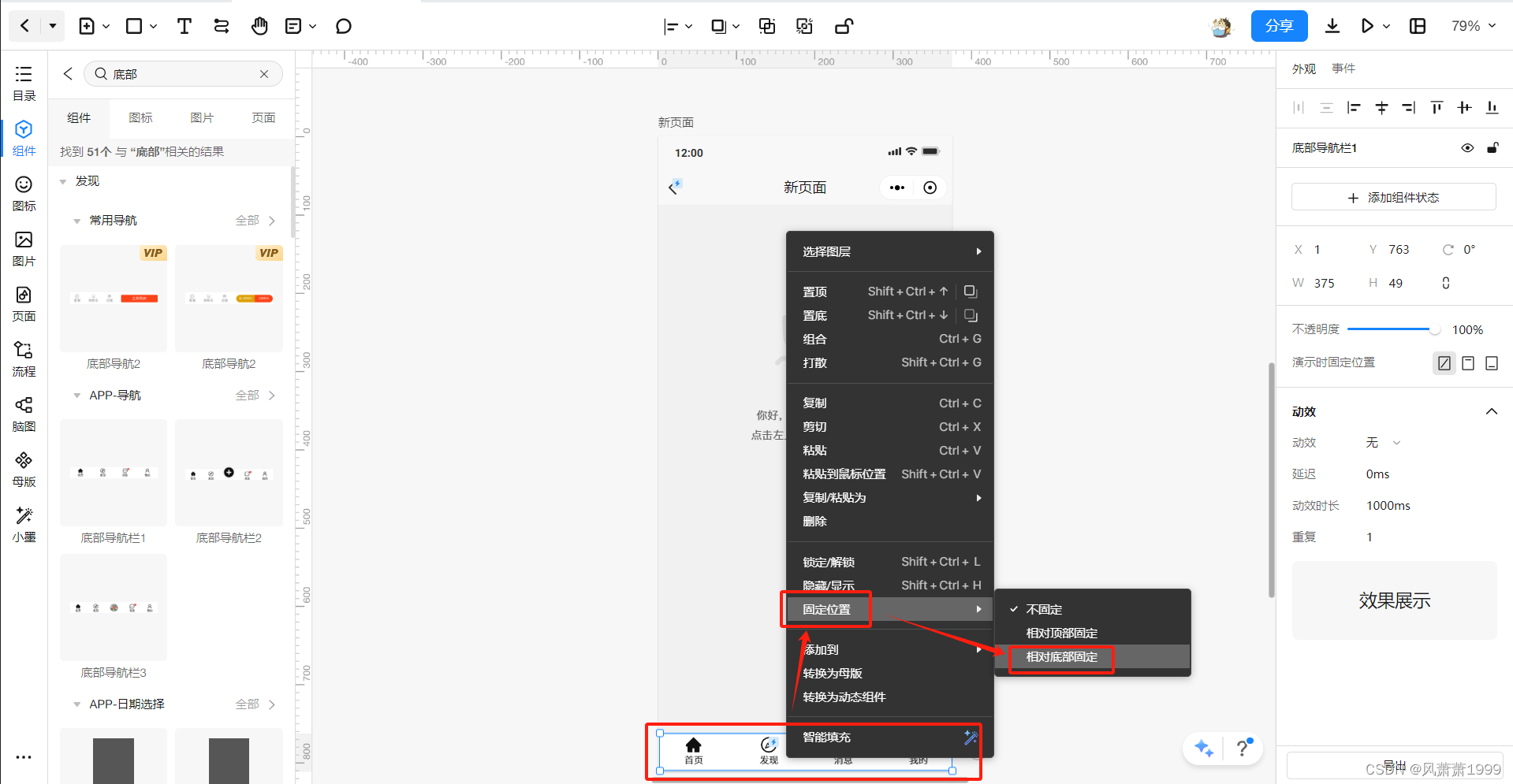Click the help question mark icon

[x=1243, y=748]
